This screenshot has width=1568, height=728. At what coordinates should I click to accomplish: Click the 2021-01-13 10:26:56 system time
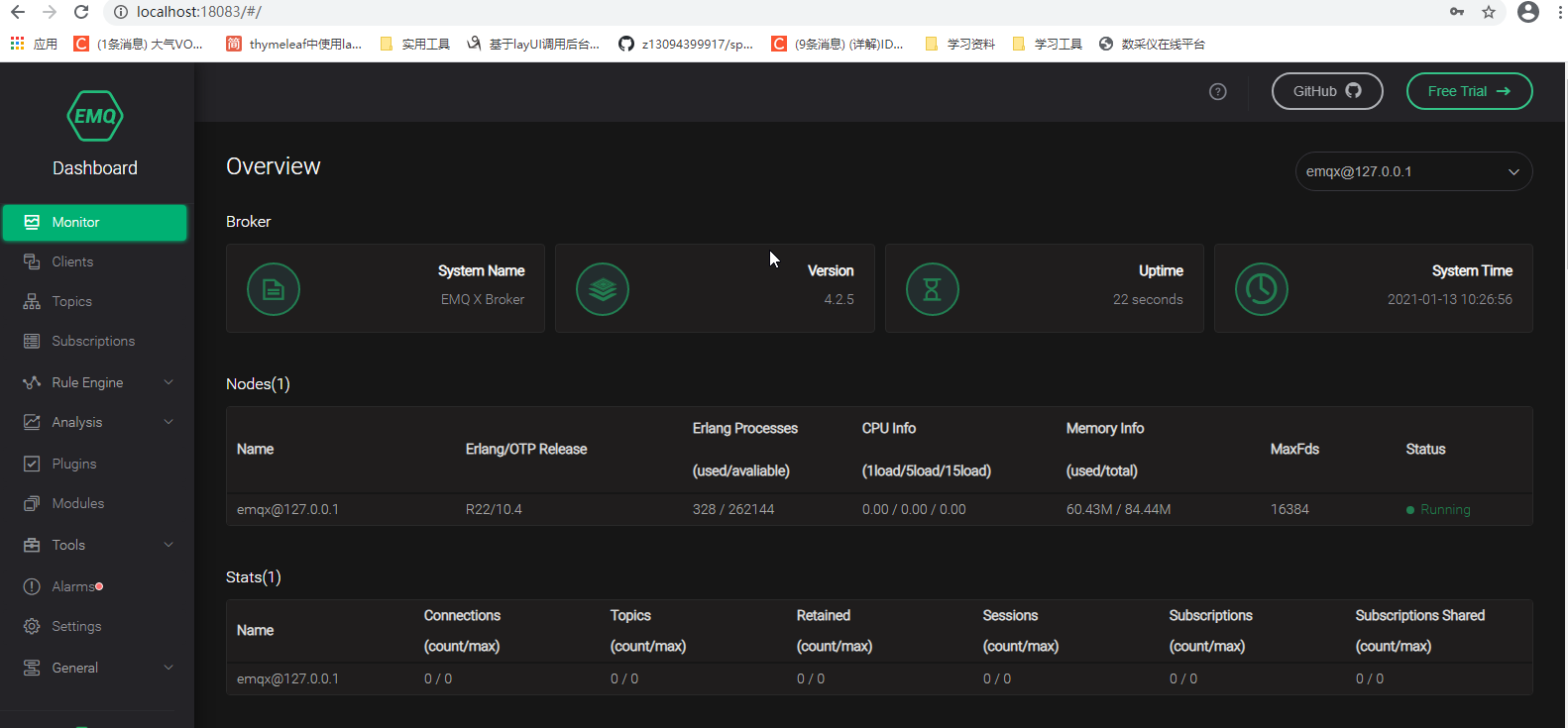(x=1450, y=299)
